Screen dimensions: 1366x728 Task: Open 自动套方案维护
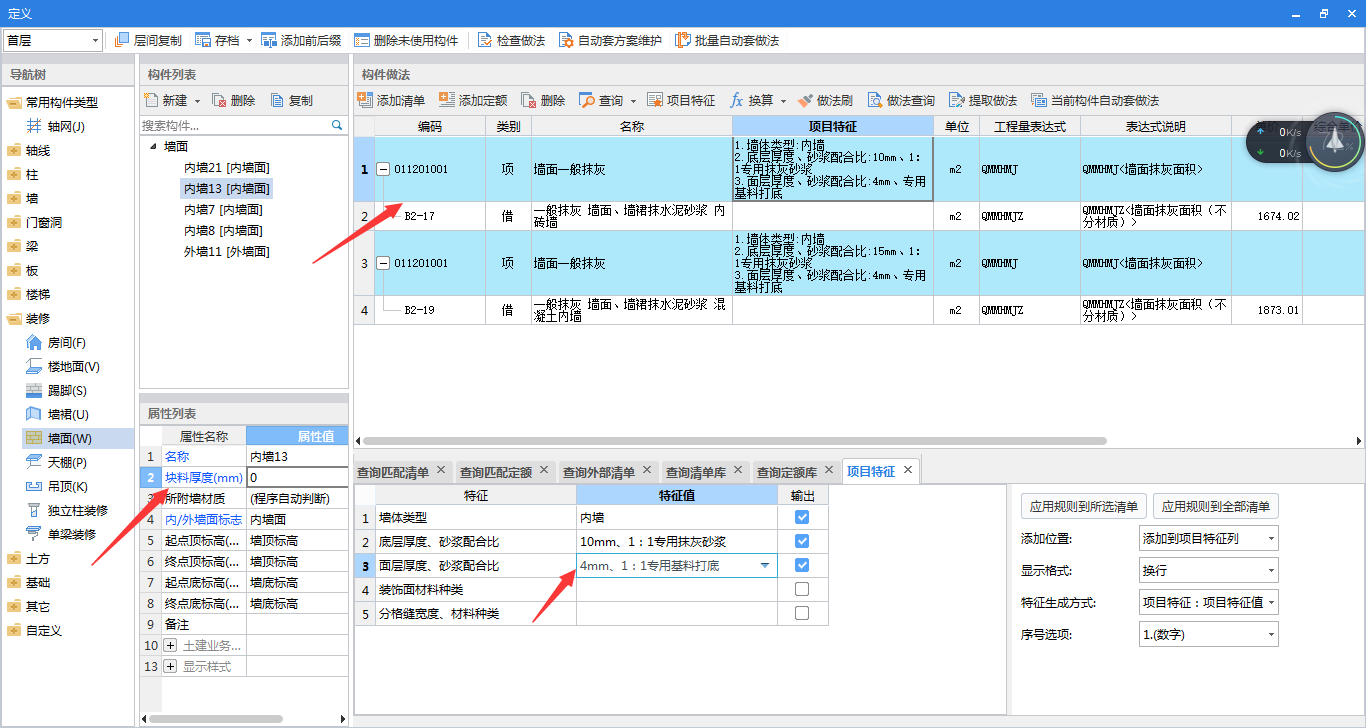coord(610,40)
